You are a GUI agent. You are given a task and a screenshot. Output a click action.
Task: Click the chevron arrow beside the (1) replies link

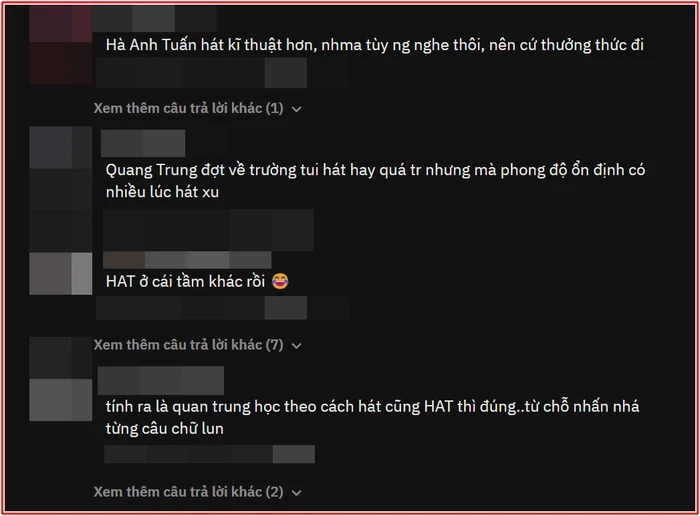pyautogui.click(x=296, y=109)
